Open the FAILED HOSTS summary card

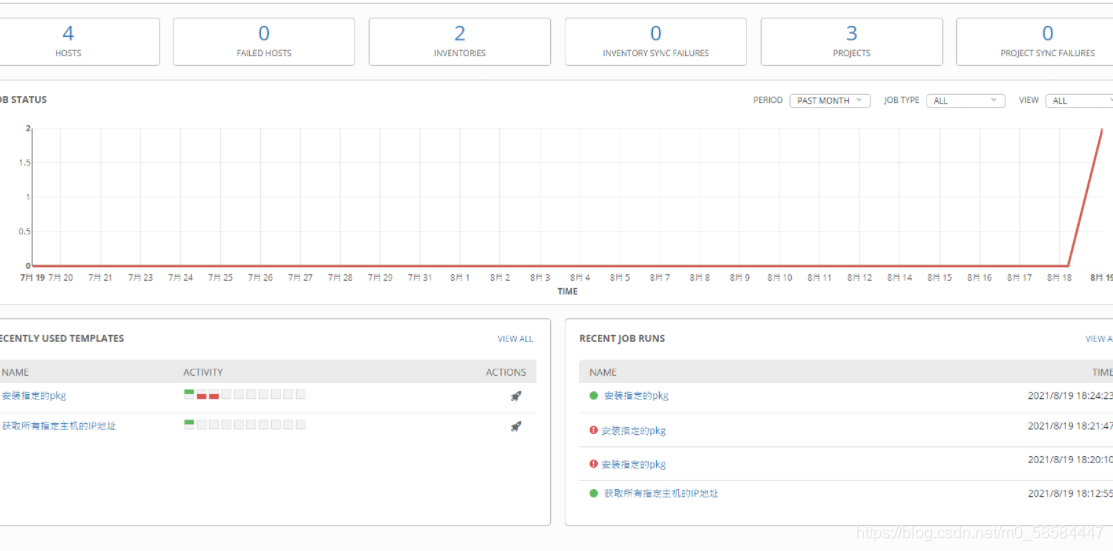[x=264, y=42]
